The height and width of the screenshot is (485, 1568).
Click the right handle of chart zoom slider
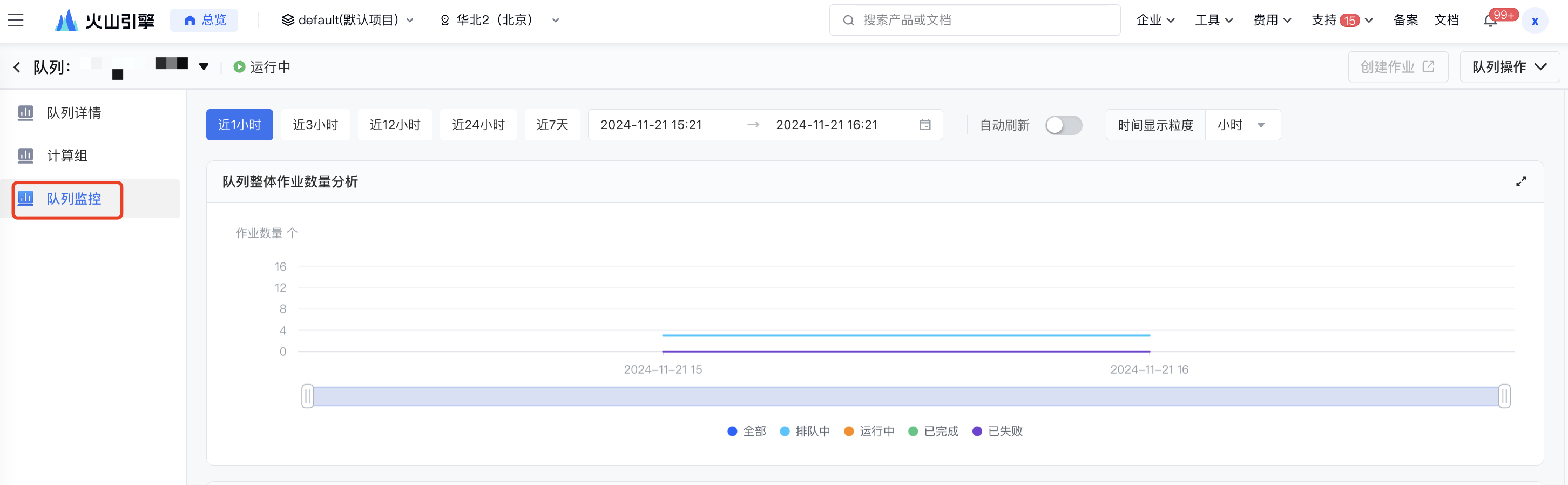click(1504, 396)
